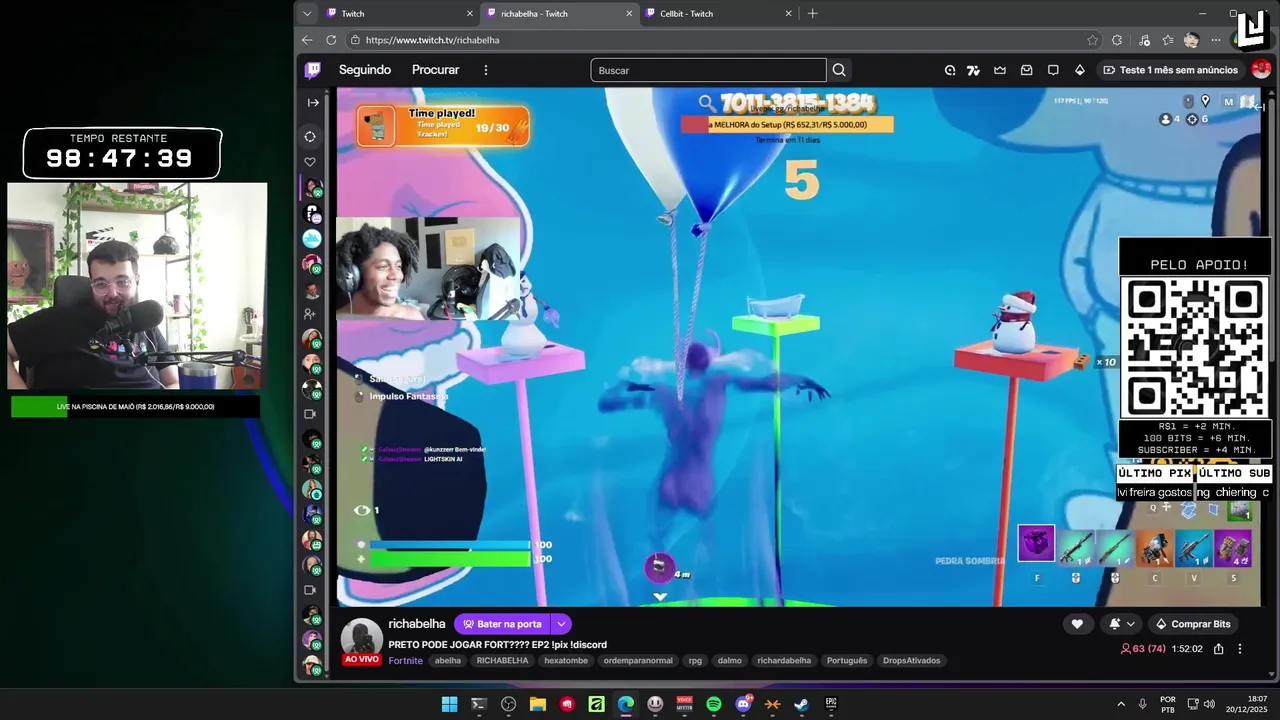Click richabelha avatar with AO VIVO badge
This screenshot has width=1280, height=720.
pos(361,640)
